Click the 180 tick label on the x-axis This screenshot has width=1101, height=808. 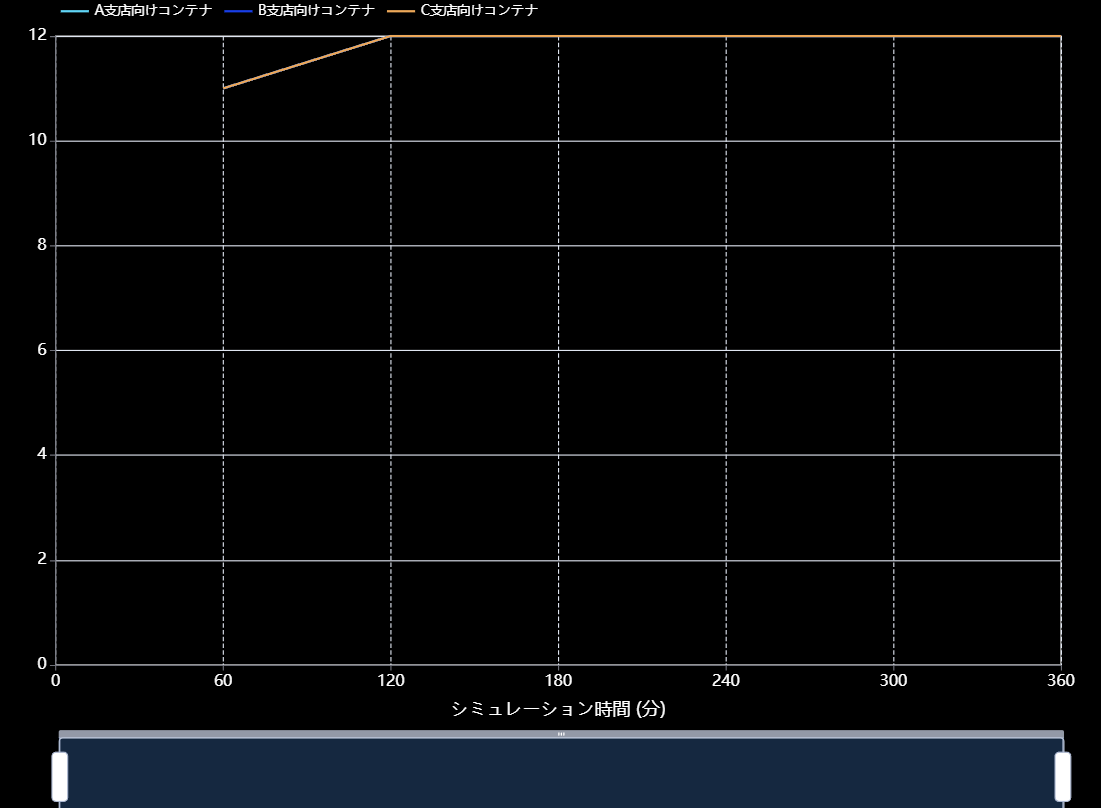(558, 681)
